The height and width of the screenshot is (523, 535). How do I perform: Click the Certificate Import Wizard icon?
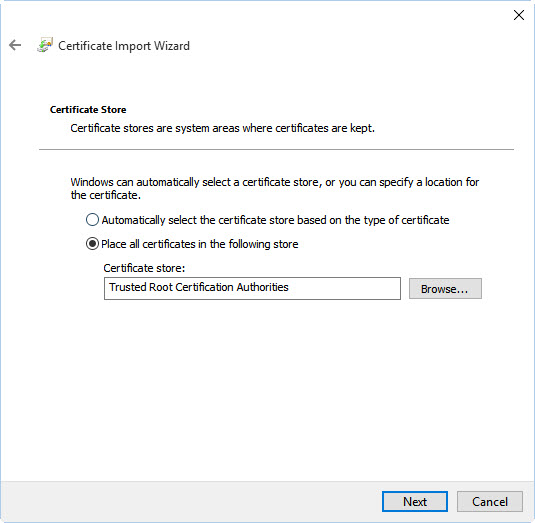tap(45, 45)
